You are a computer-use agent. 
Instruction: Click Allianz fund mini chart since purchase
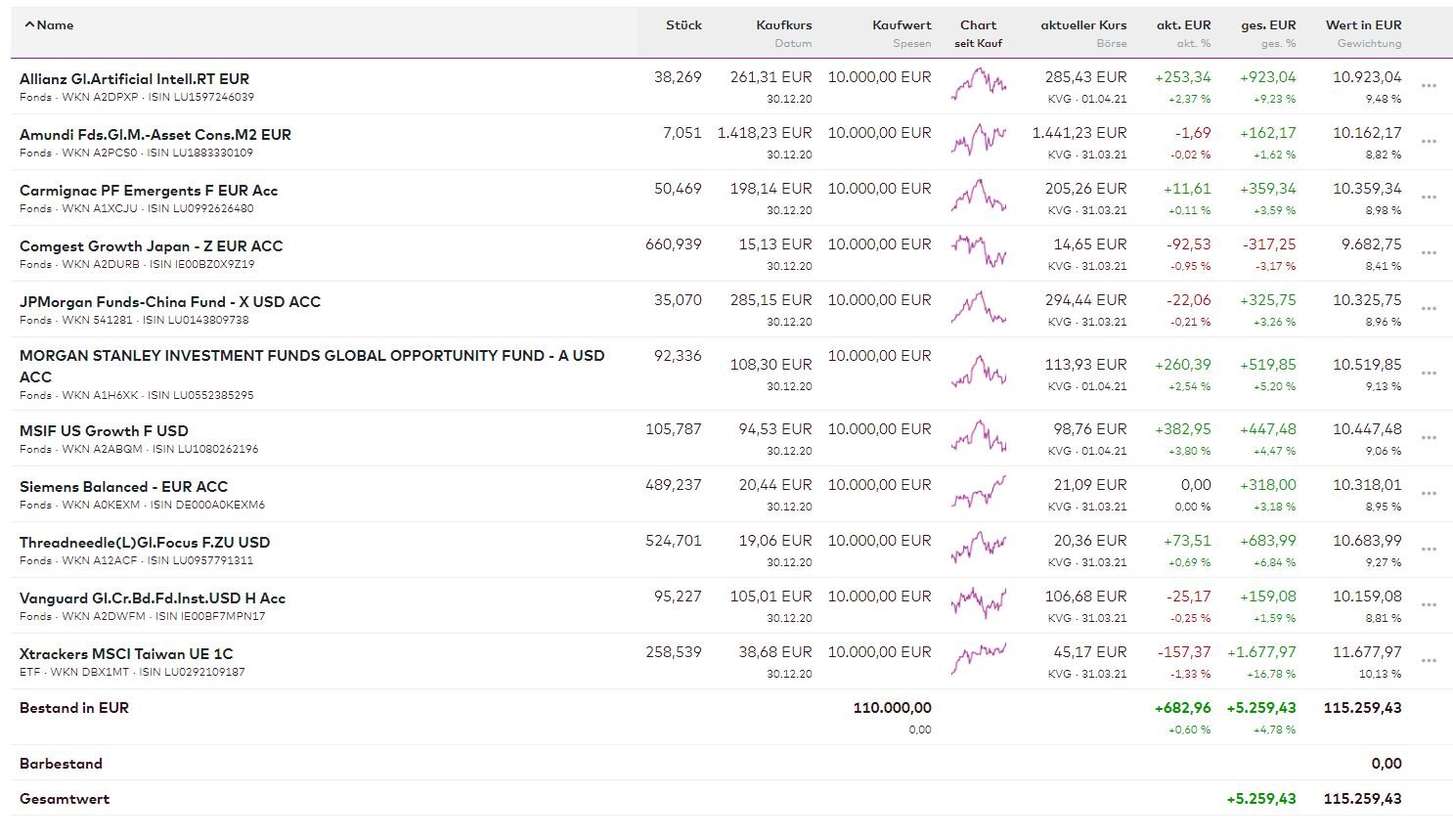978,85
